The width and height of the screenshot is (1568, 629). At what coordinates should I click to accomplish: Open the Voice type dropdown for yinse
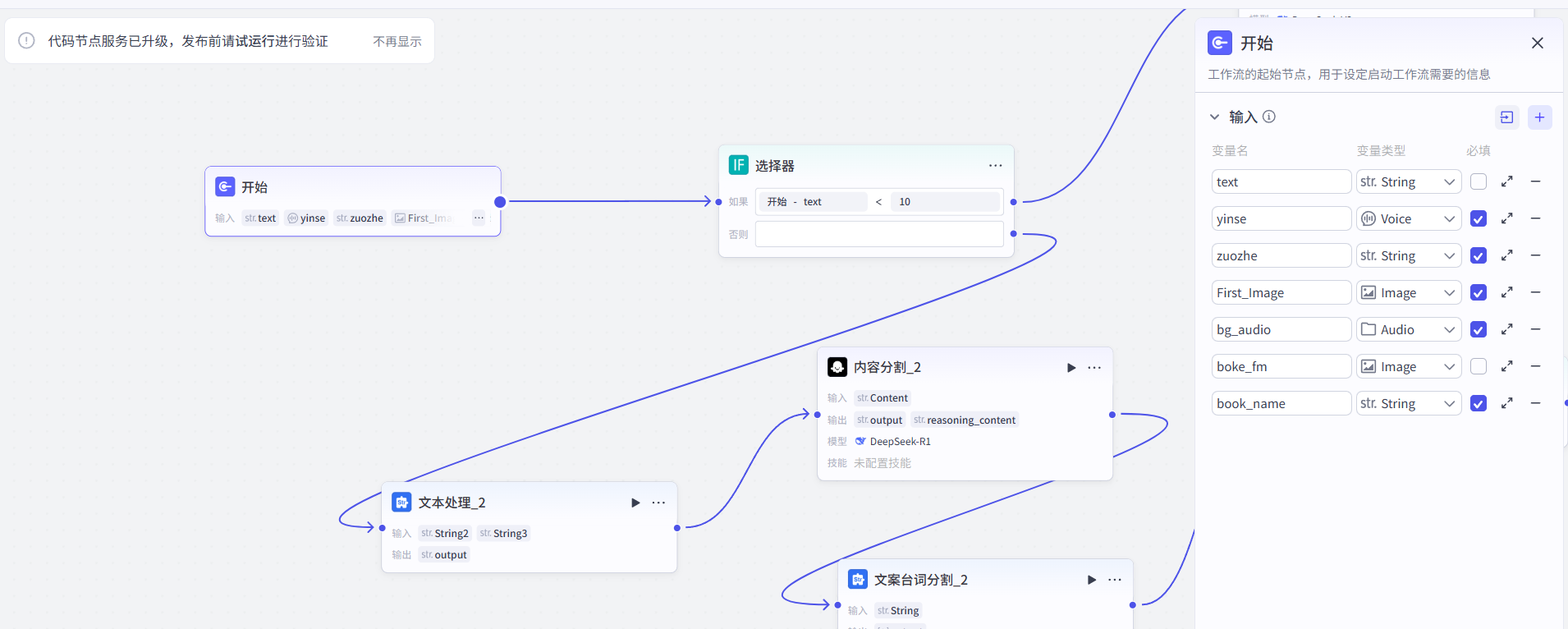click(x=1408, y=218)
